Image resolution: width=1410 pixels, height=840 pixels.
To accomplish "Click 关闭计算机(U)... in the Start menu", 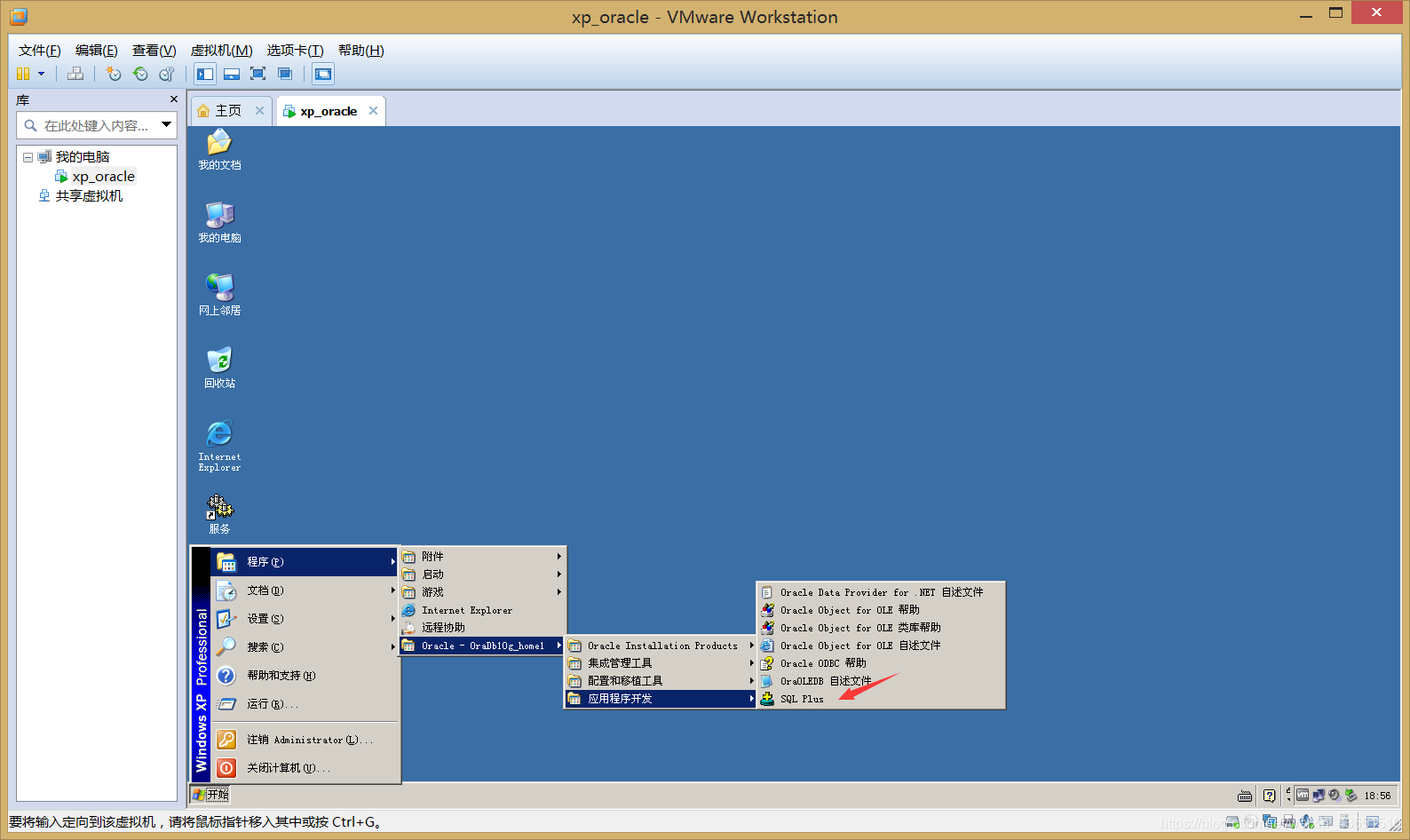I will pos(305,768).
